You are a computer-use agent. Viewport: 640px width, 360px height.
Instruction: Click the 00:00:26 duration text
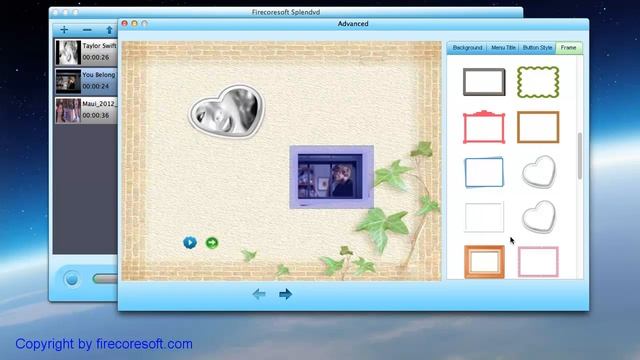coord(96,58)
